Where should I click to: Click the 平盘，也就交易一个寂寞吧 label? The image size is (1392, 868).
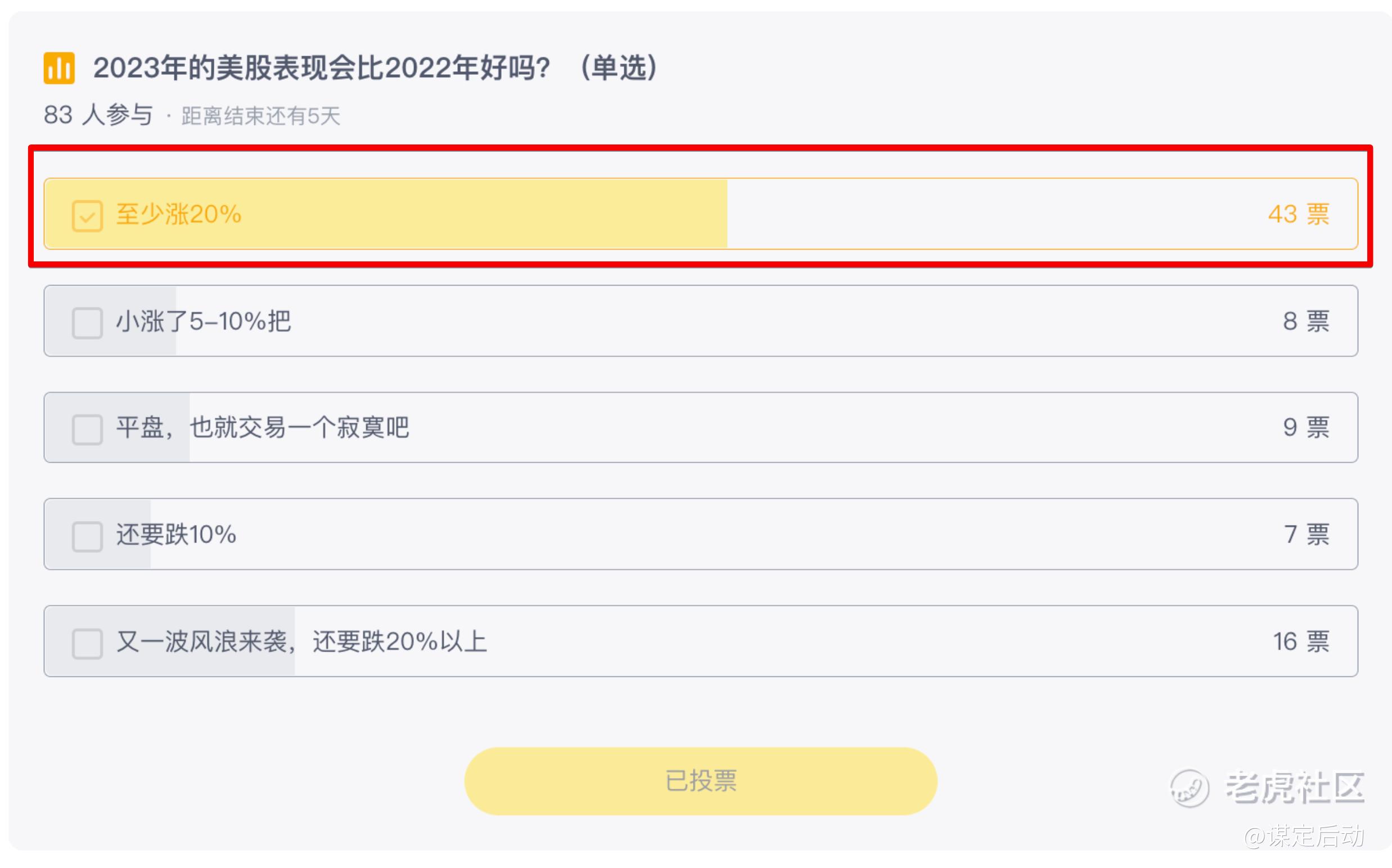pyautogui.click(x=263, y=428)
